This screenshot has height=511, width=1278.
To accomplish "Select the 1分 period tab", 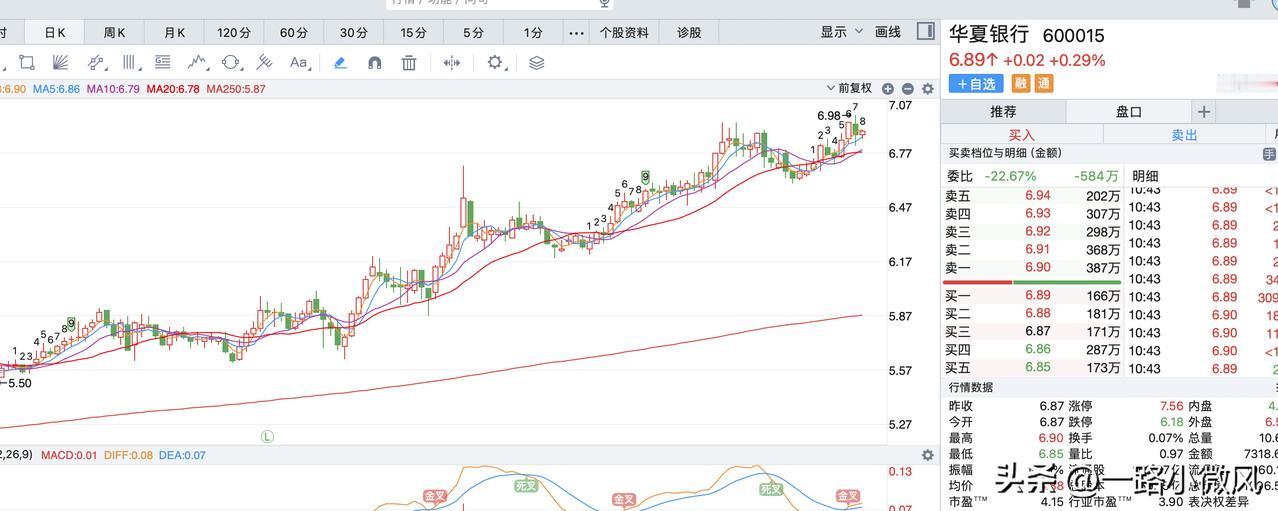I will pos(533,33).
